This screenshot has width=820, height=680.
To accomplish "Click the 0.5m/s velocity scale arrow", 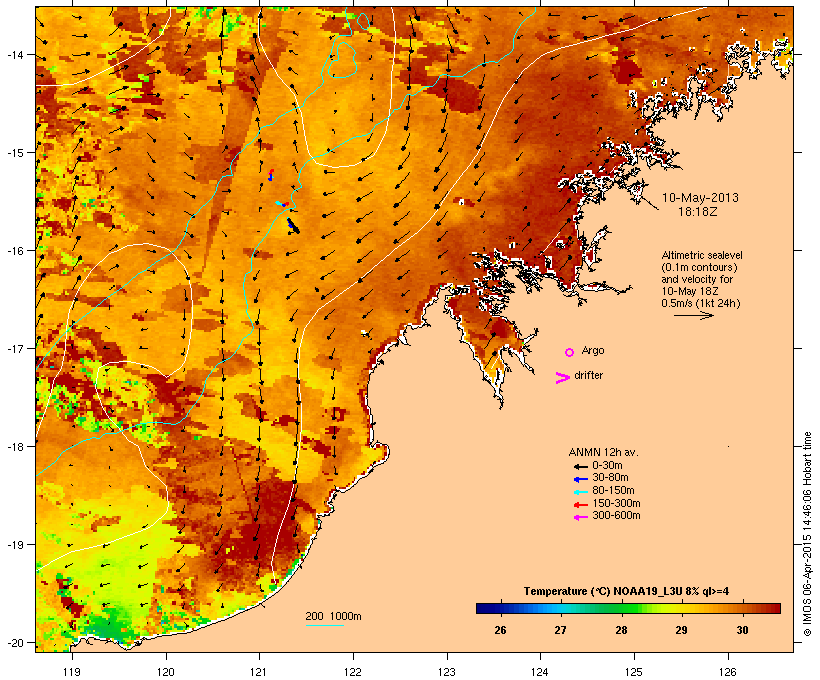I will [x=693, y=315].
